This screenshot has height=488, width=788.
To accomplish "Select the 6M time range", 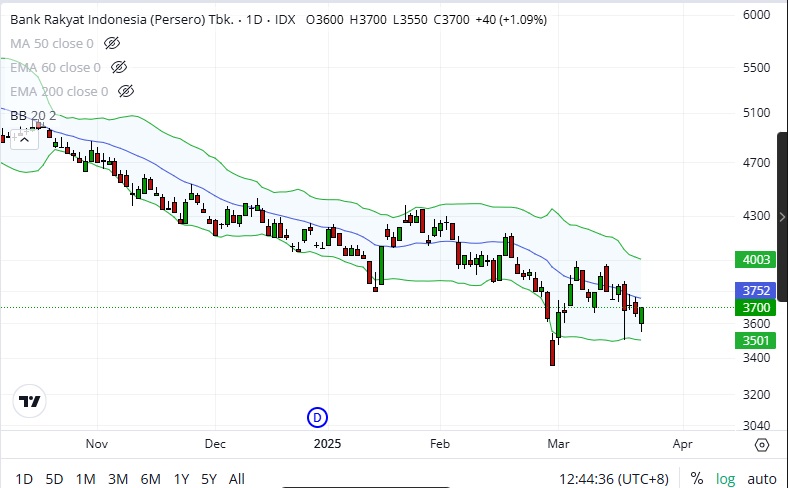I will [x=150, y=479].
